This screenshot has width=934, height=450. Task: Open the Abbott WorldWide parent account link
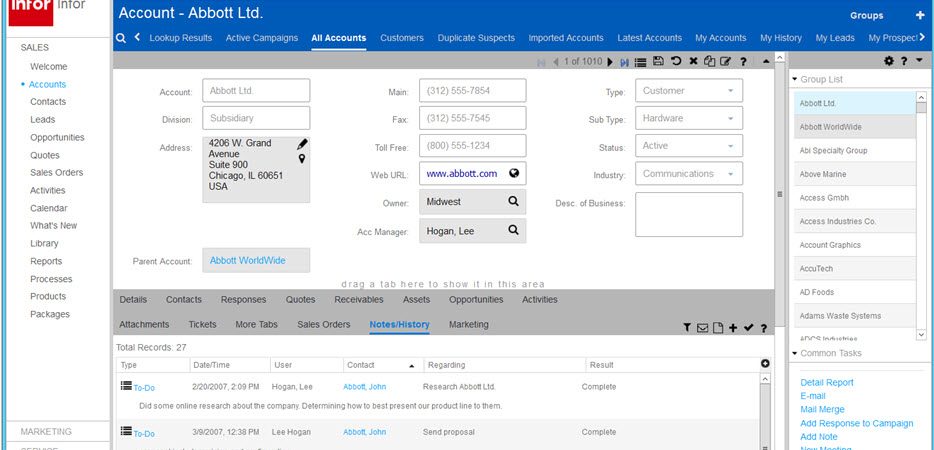[x=247, y=260]
